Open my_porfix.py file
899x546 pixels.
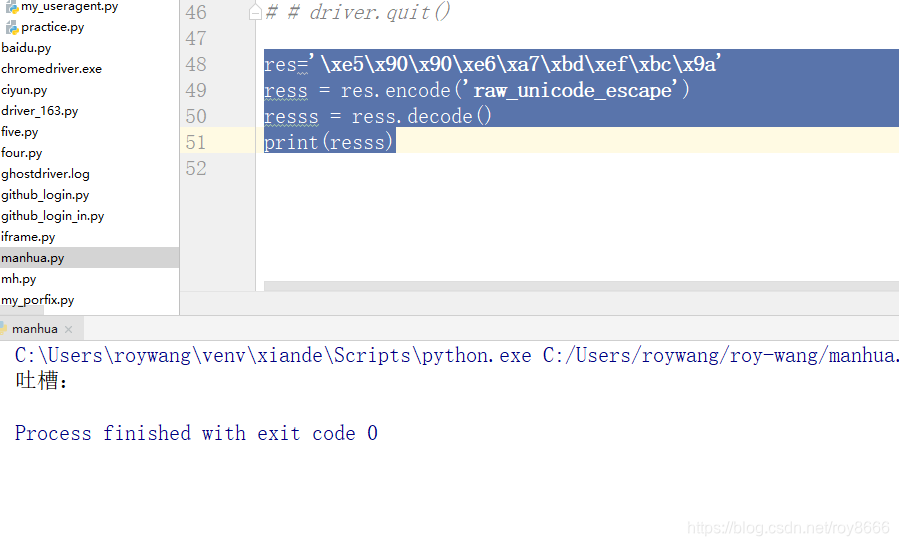pyautogui.click(x=38, y=300)
